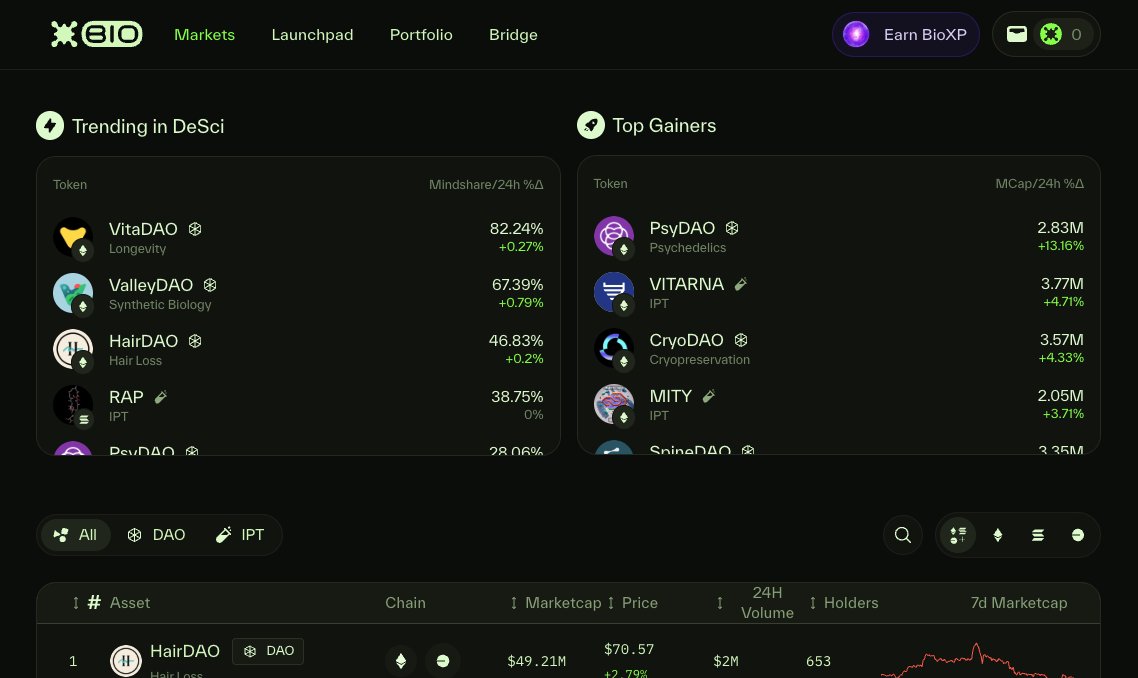Select VITARNA in Top Gainers
1138x678 pixels.
(839, 293)
